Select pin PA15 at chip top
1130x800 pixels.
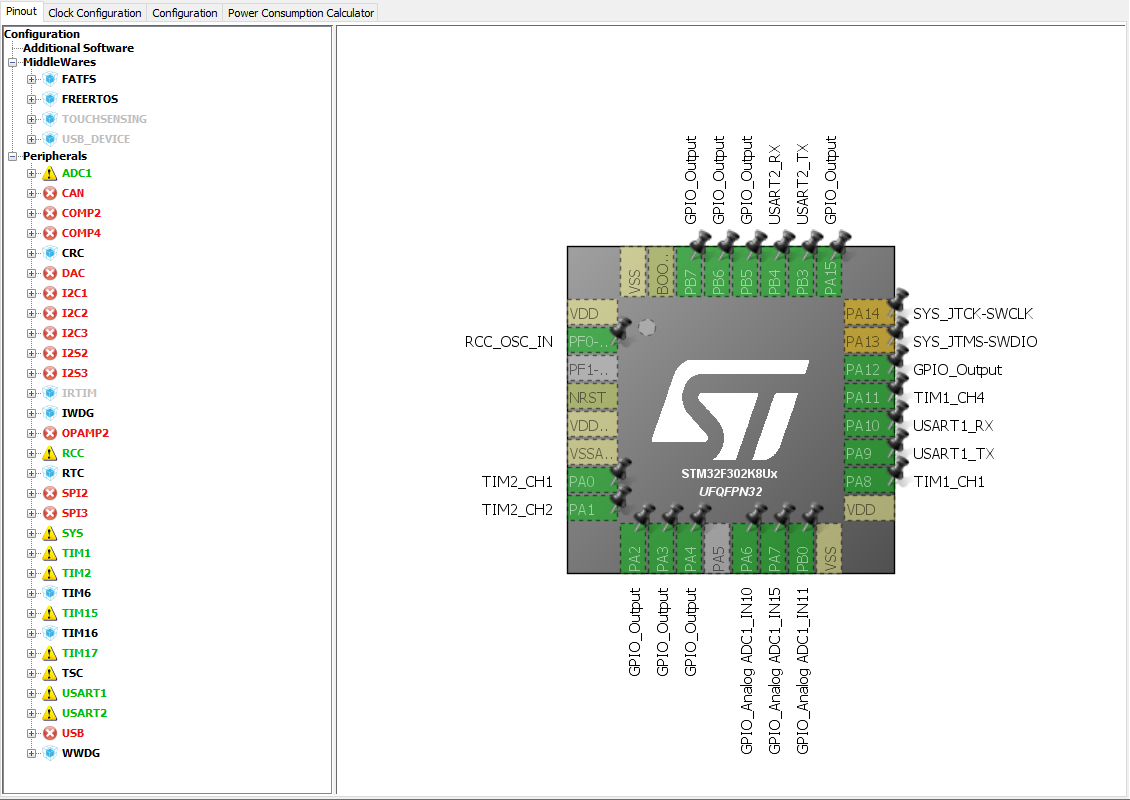tap(830, 272)
